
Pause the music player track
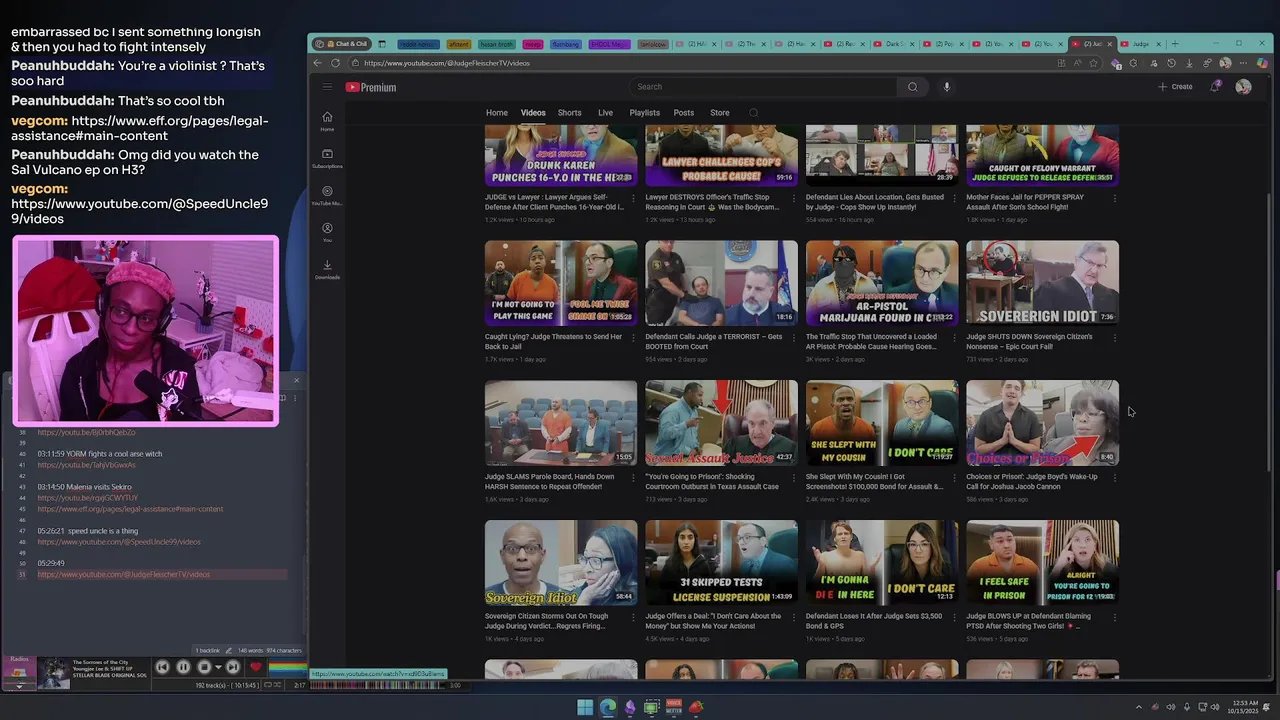183,667
